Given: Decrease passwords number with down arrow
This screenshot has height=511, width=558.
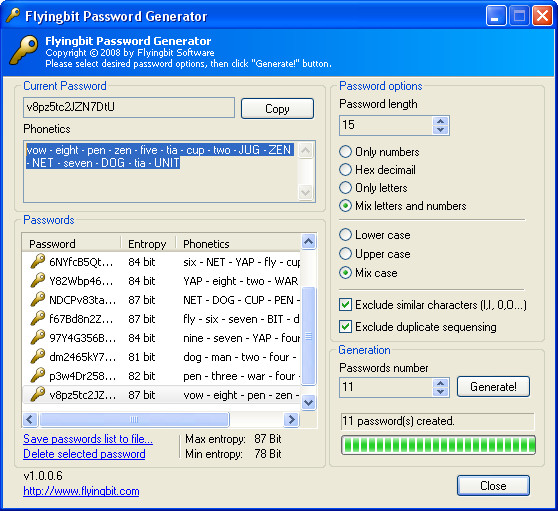Looking at the screenshot, I should (441, 391).
